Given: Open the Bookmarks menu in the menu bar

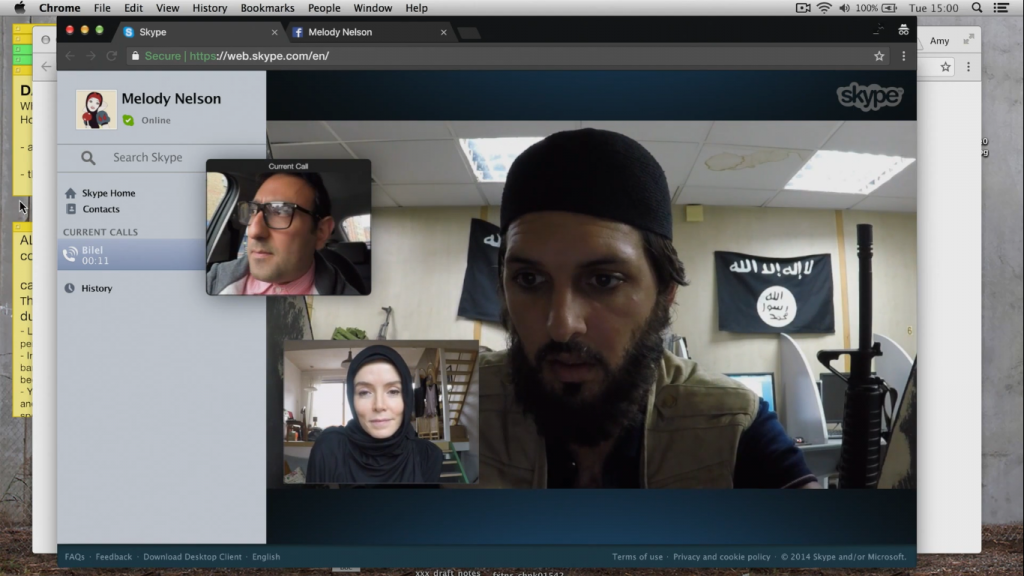Looking at the screenshot, I should pos(267,8).
